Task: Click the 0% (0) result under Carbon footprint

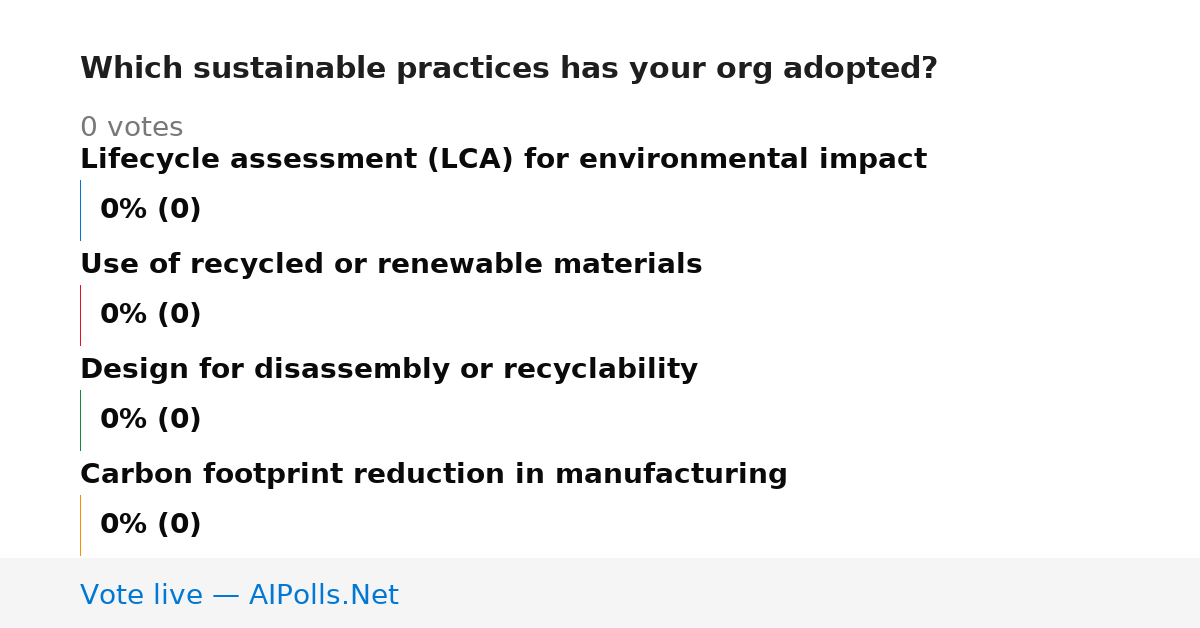Action: 151,525
